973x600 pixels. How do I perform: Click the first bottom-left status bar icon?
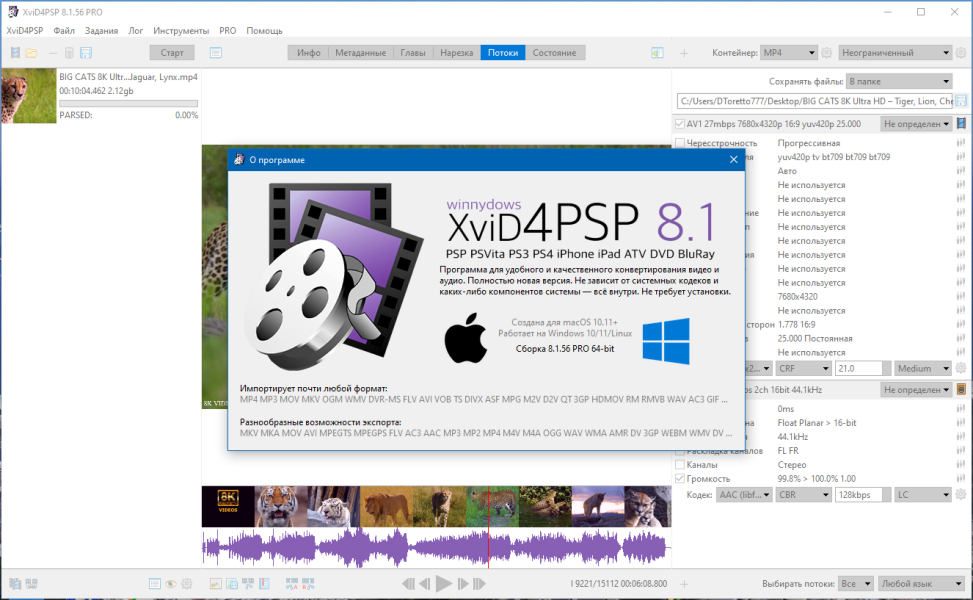click(16, 583)
